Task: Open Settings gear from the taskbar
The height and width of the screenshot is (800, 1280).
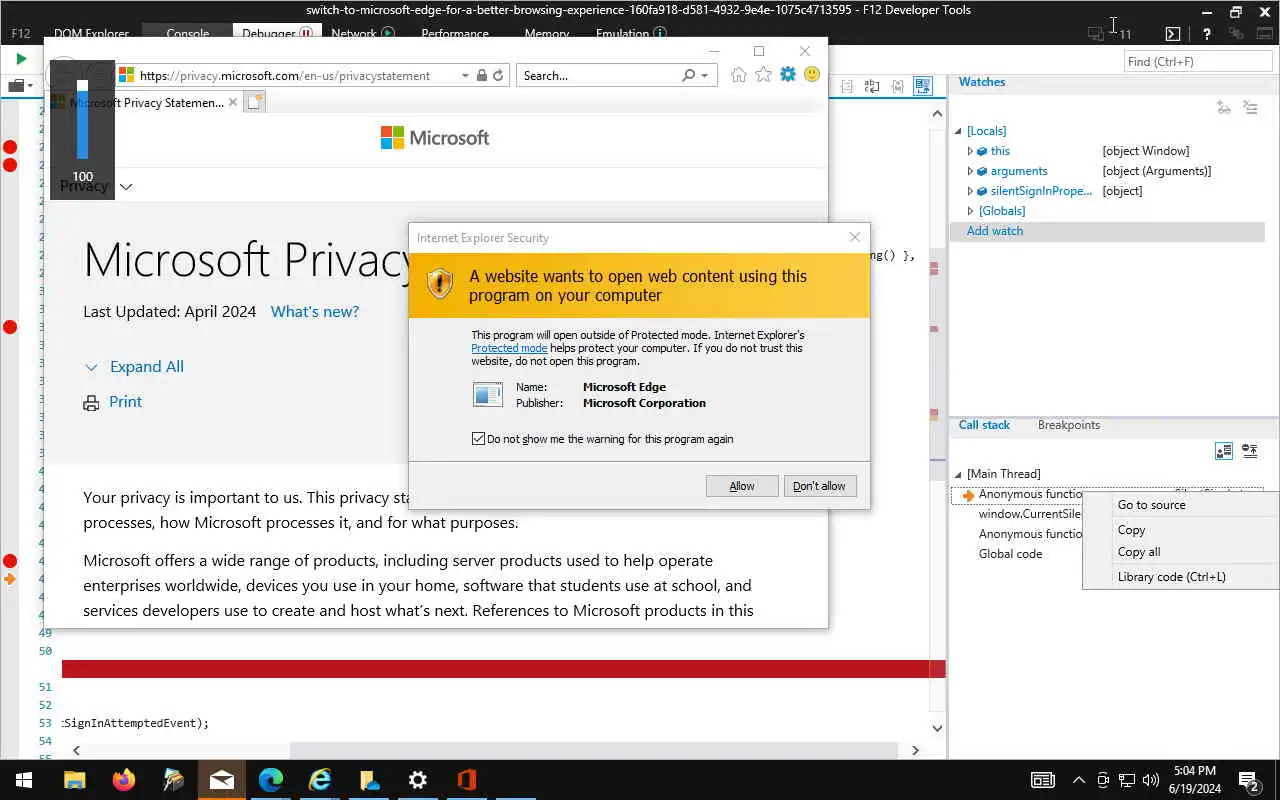Action: (x=418, y=780)
